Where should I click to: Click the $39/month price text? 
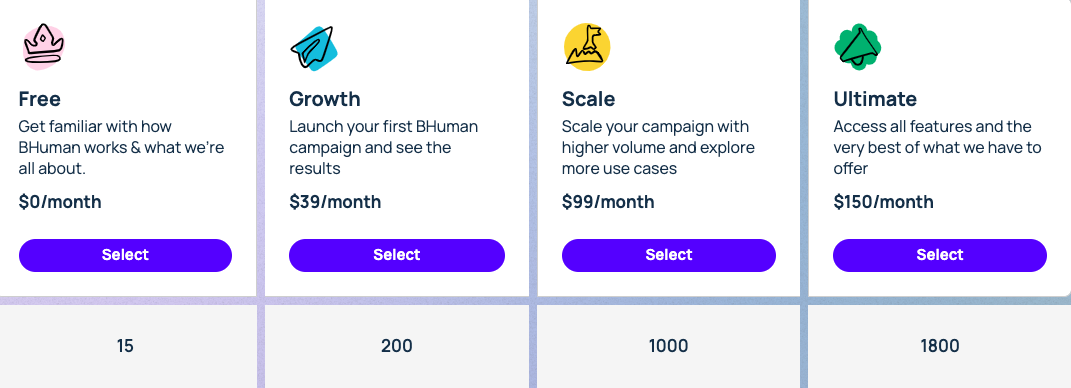coord(335,202)
